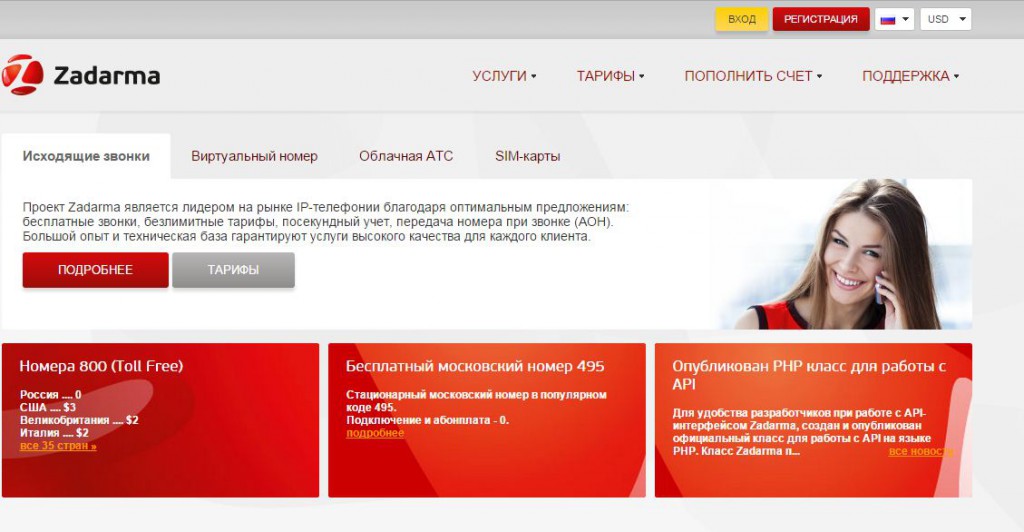Image resolution: width=1024 pixels, height=532 pixels.
Task: Open the ПОДДЕРЖКА menu
Action: (910, 76)
